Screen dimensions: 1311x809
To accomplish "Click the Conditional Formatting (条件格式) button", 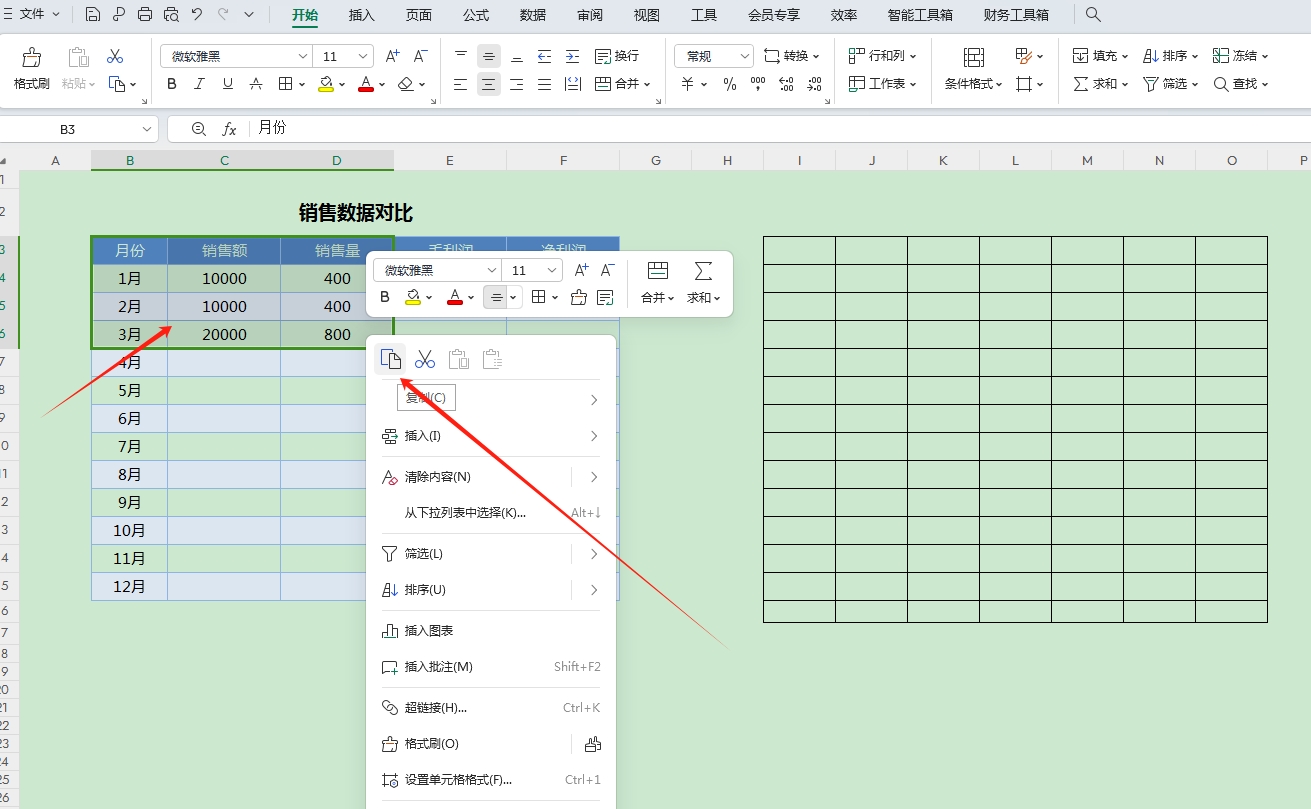I will click(974, 69).
